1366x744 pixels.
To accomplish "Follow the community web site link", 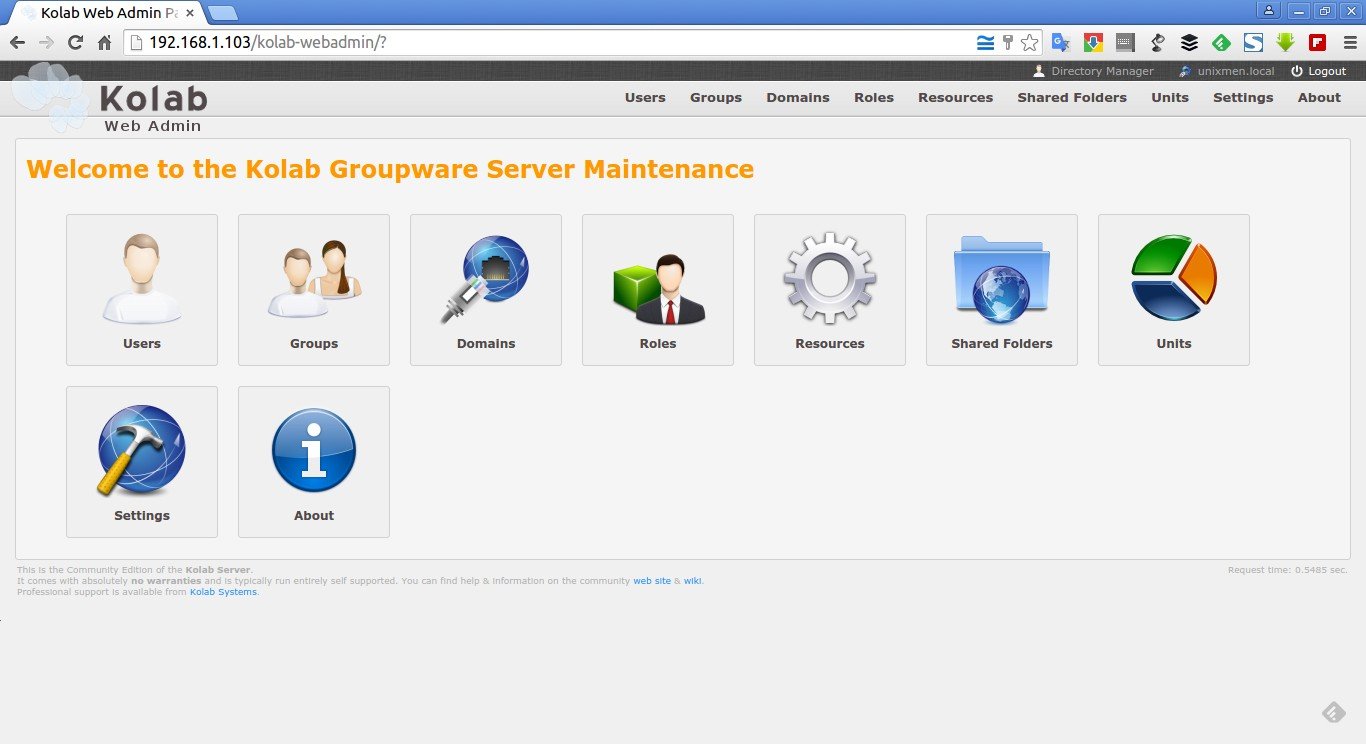I will point(652,581).
